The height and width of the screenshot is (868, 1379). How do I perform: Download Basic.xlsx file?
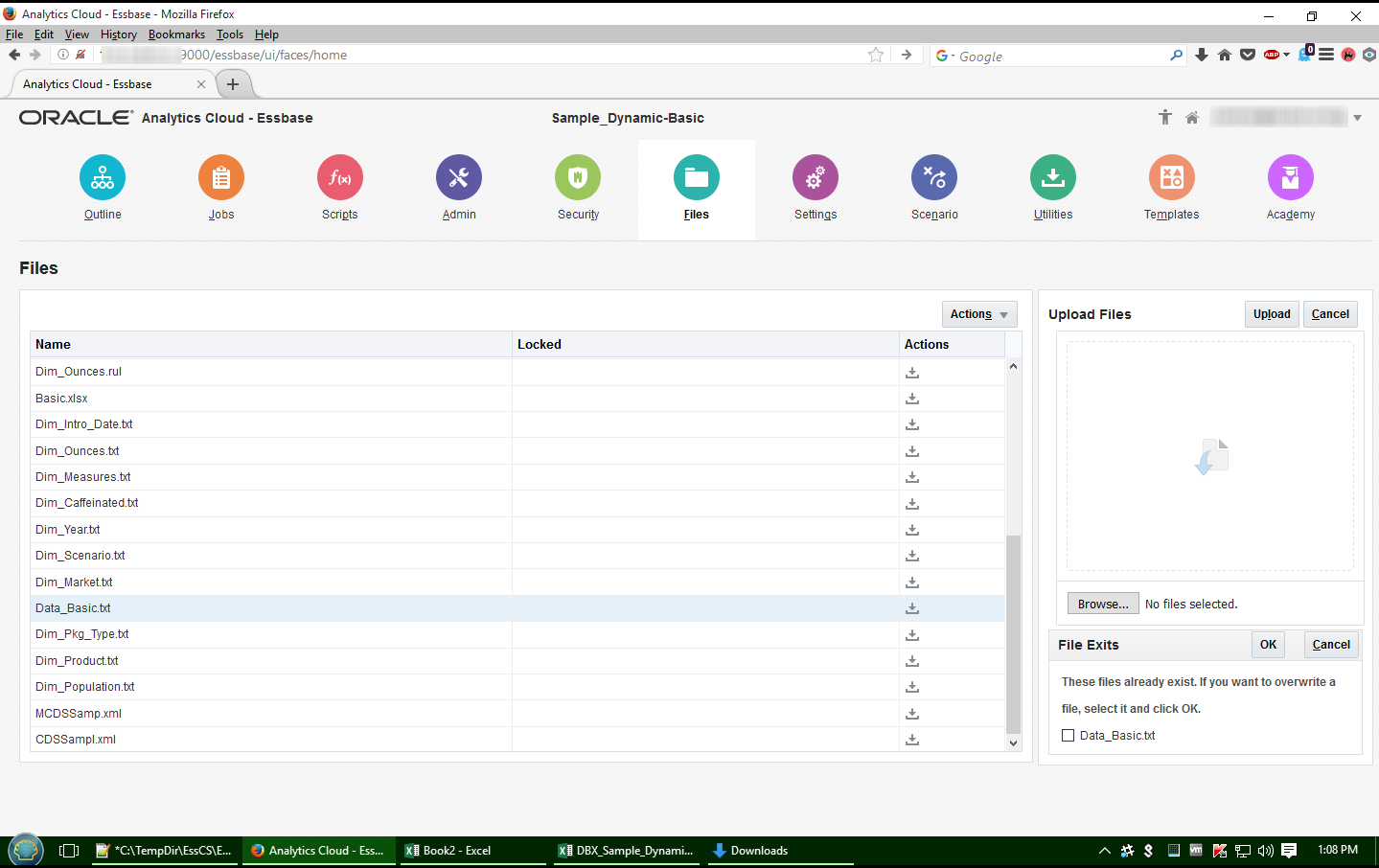tap(912, 399)
